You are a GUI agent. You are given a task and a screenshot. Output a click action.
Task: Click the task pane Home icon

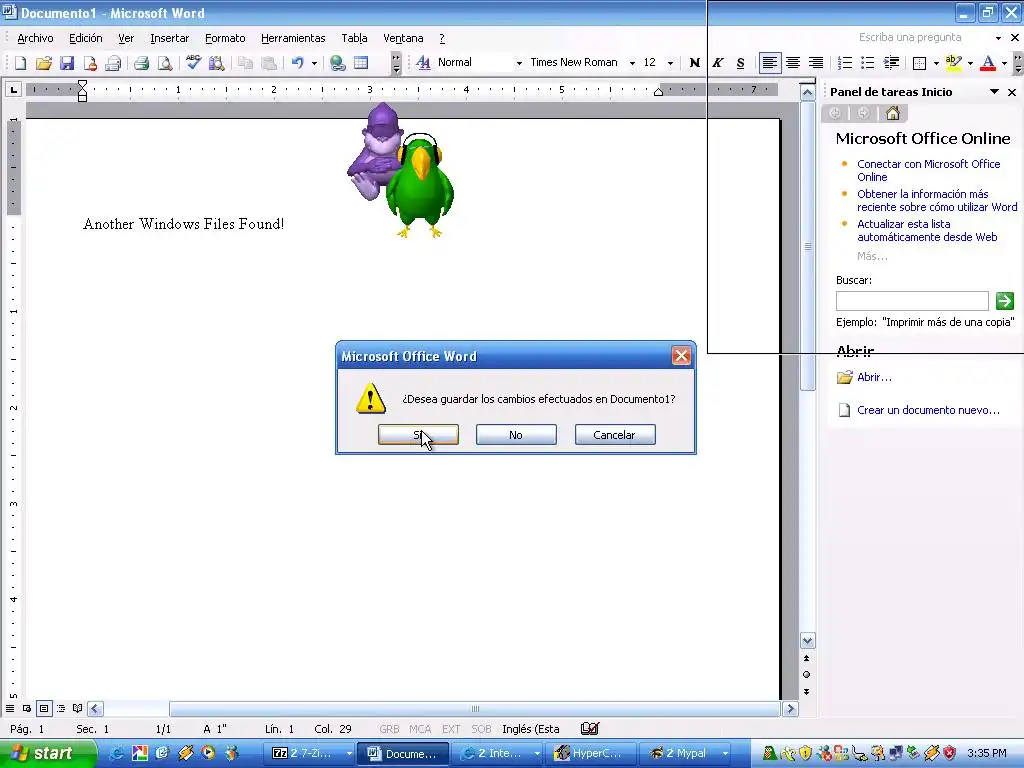[x=893, y=114]
